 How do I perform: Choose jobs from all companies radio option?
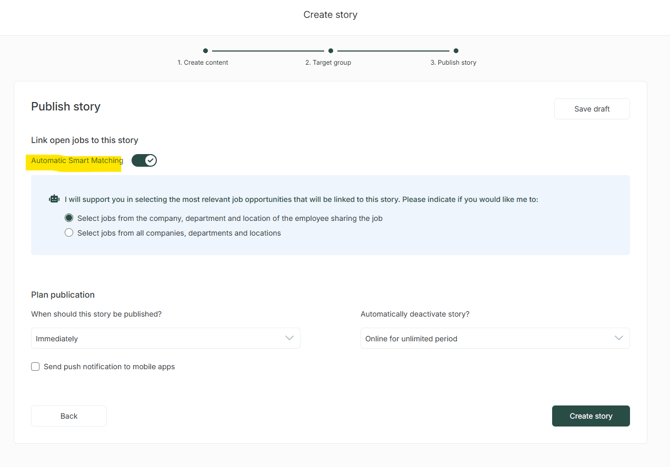pyautogui.click(x=69, y=233)
